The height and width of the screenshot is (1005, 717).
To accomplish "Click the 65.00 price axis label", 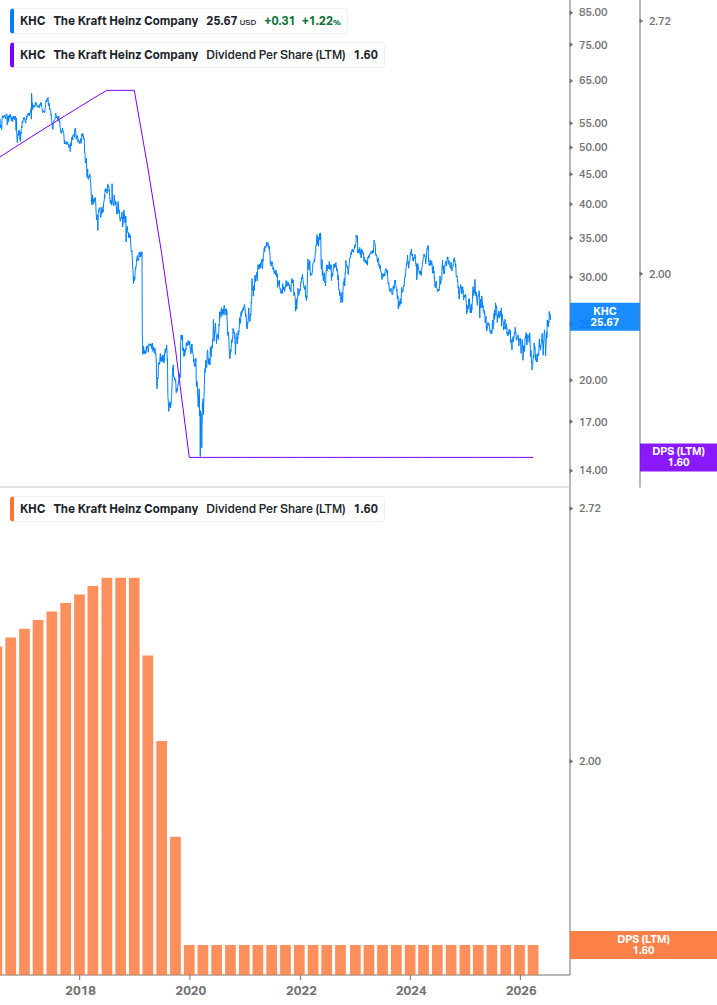I will tap(593, 81).
